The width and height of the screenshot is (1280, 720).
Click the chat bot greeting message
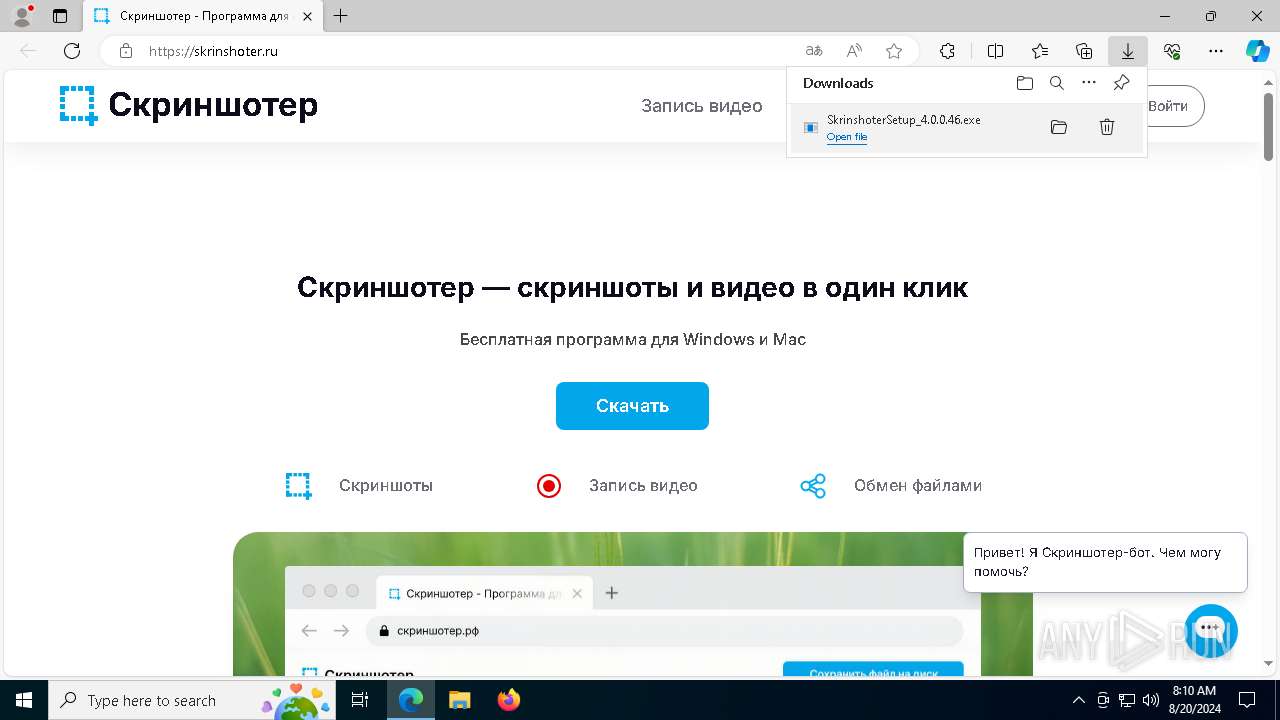(1105, 562)
